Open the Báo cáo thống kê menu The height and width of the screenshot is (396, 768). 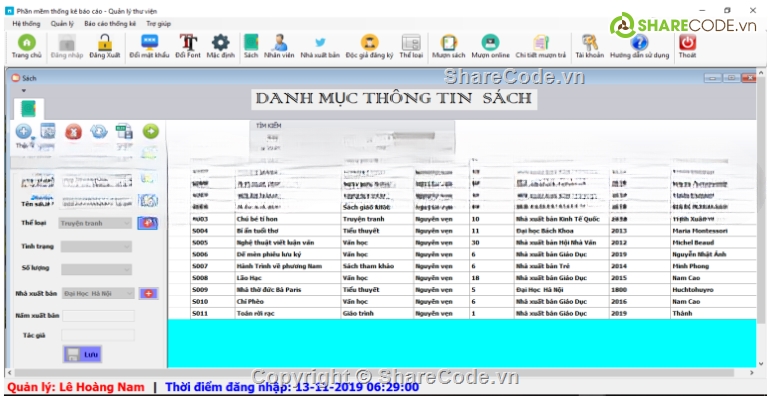pyautogui.click(x=110, y=24)
